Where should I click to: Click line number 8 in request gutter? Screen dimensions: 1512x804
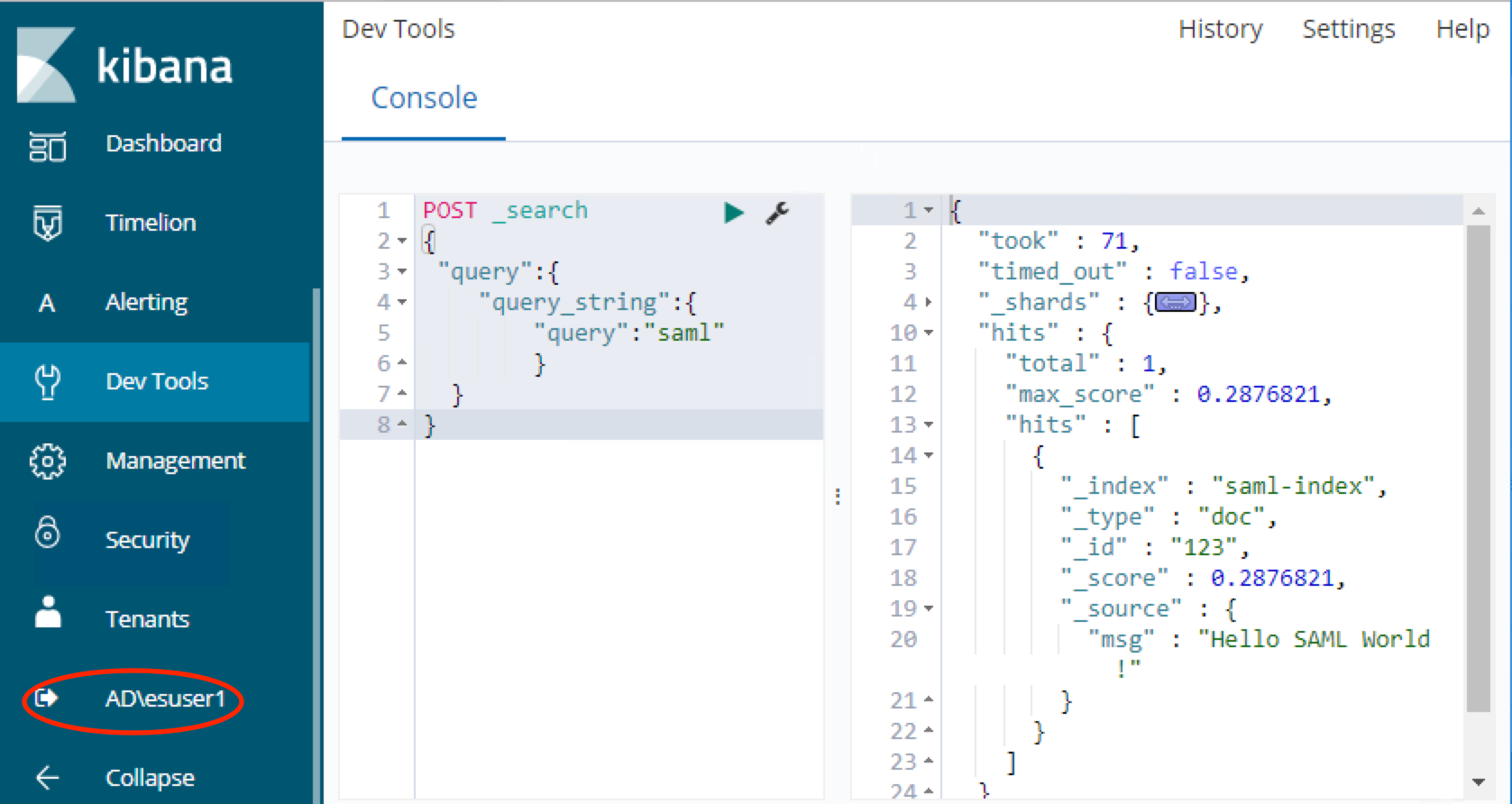coord(383,425)
